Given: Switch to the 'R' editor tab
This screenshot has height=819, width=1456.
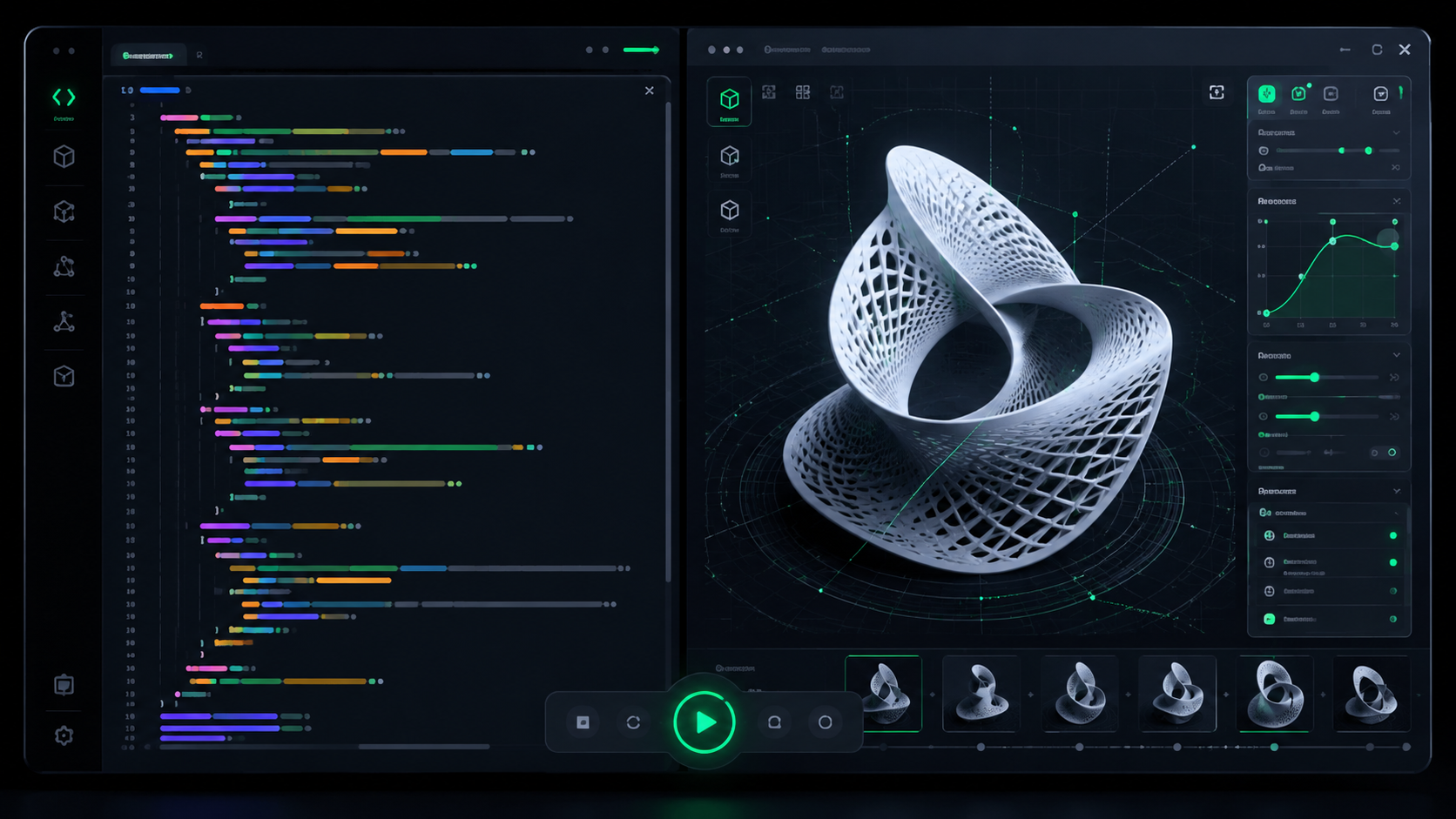Looking at the screenshot, I should pos(199,56).
